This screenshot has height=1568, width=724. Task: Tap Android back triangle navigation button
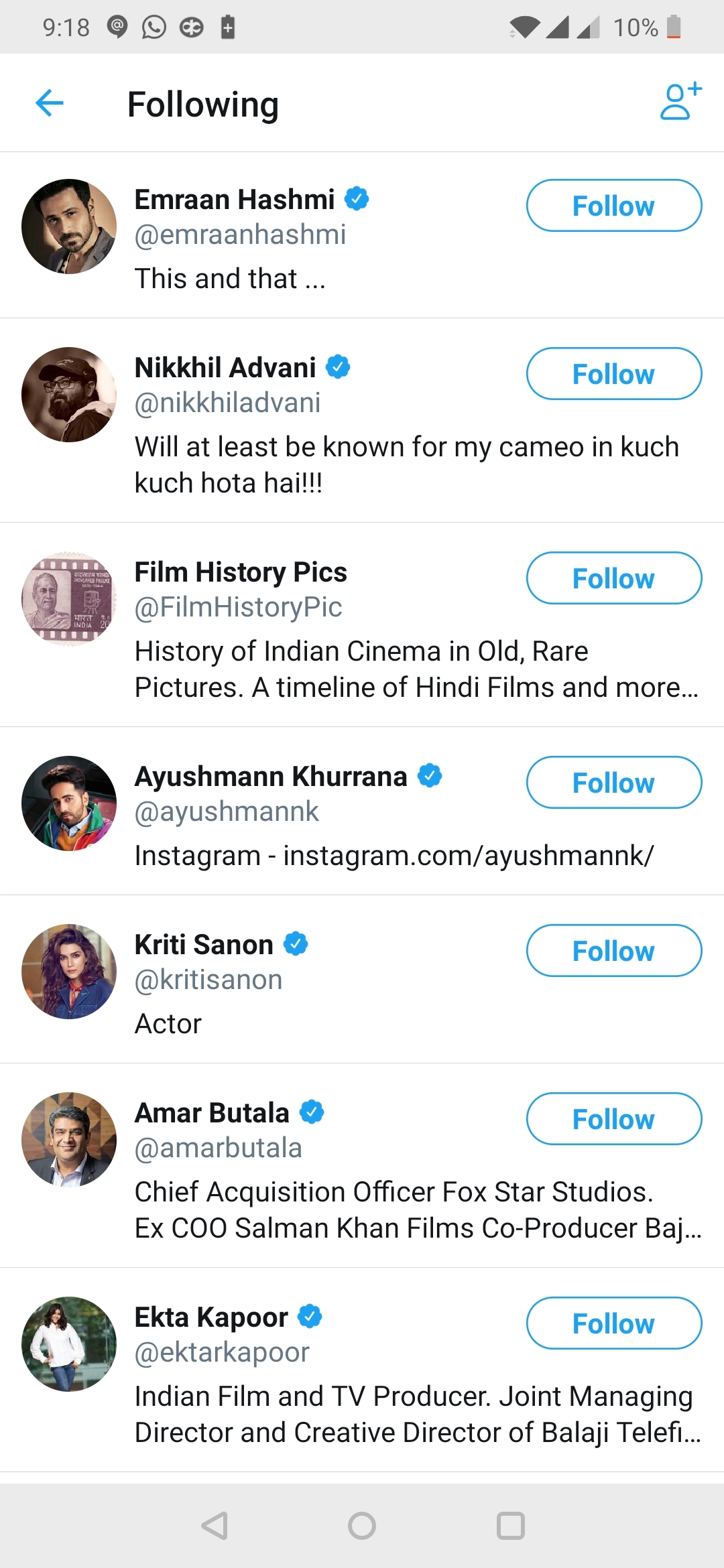coord(215,1526)
